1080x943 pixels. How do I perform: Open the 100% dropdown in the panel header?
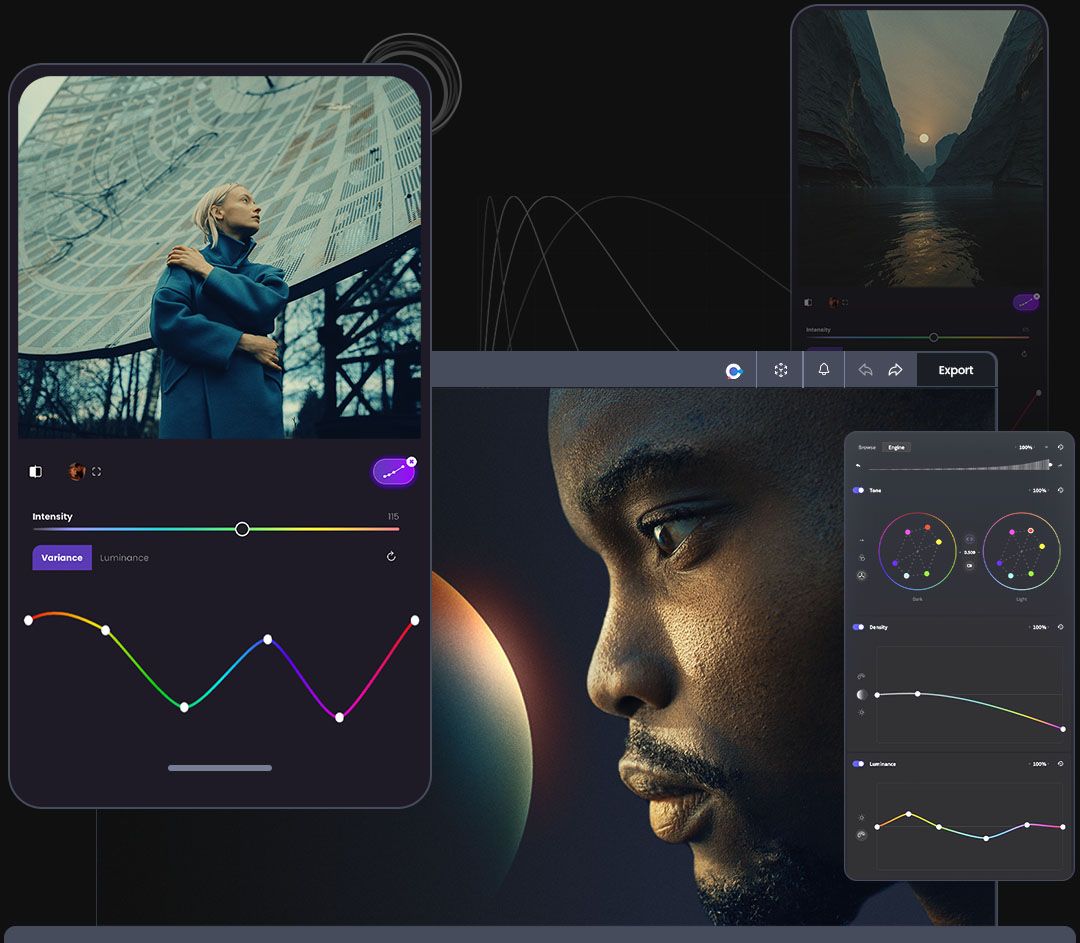click(1025, 447)
